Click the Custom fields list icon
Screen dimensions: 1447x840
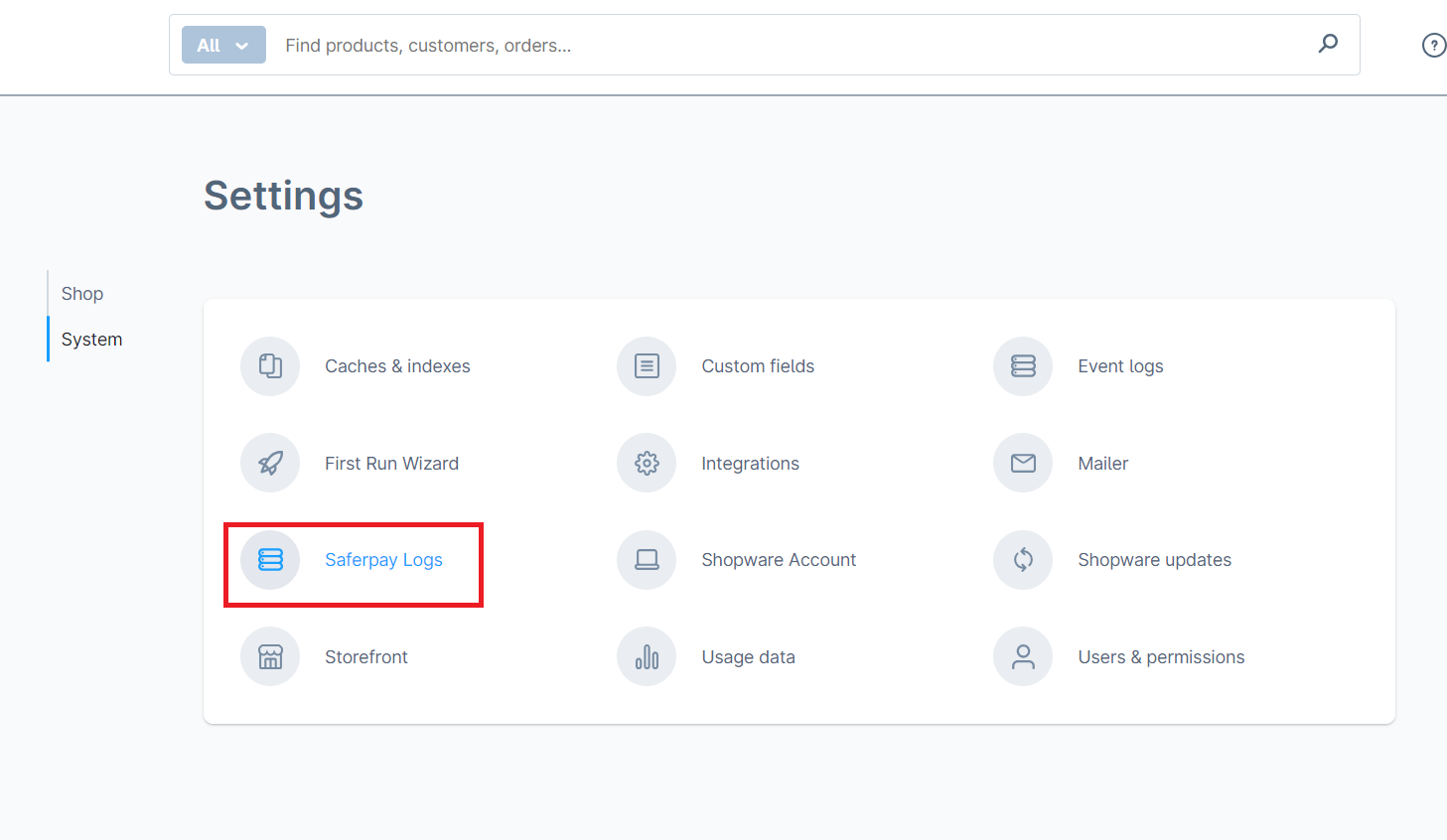coord(647,366)
